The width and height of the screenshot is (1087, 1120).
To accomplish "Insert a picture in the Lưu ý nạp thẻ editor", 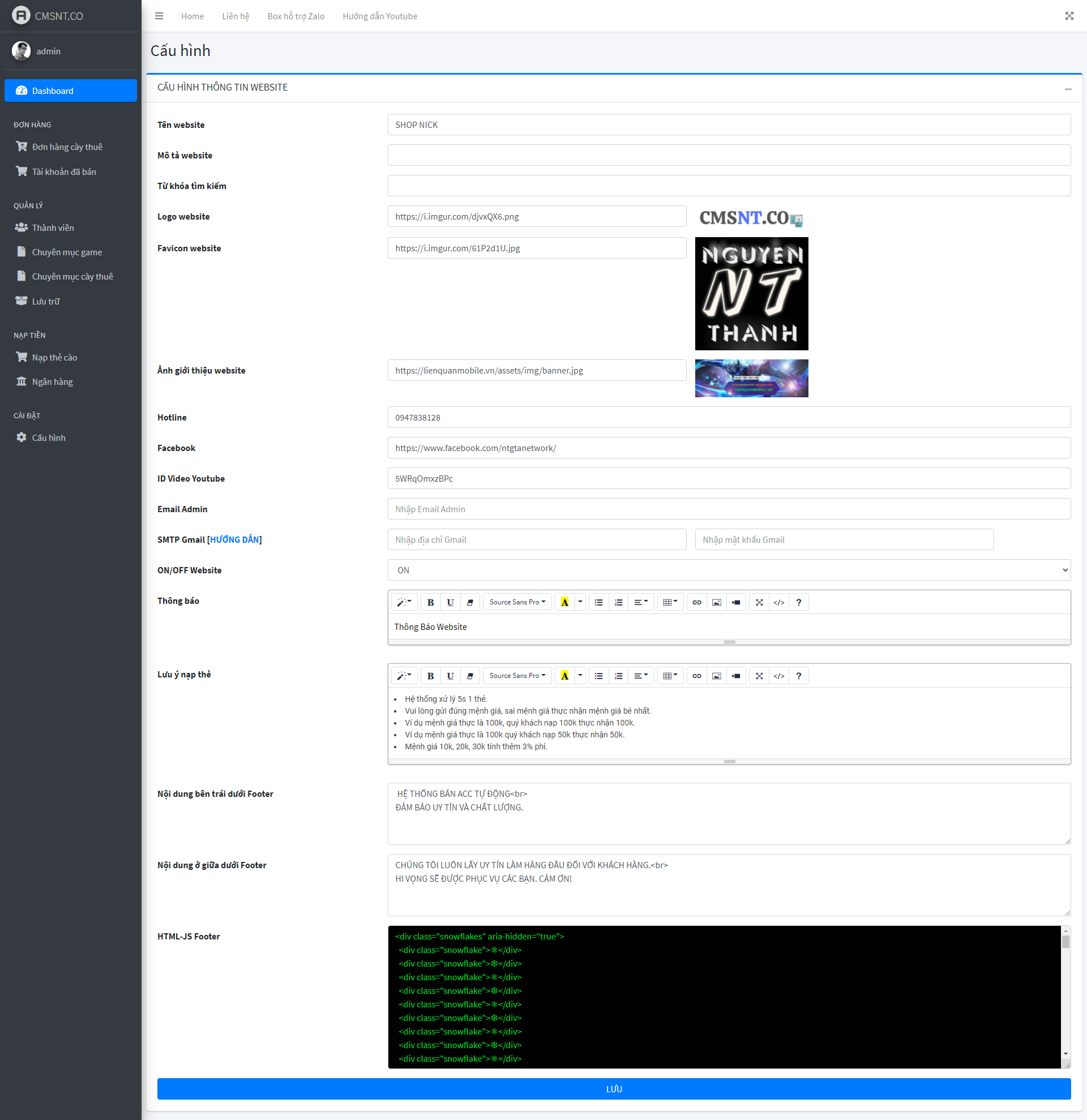I will tap(717, 676).
